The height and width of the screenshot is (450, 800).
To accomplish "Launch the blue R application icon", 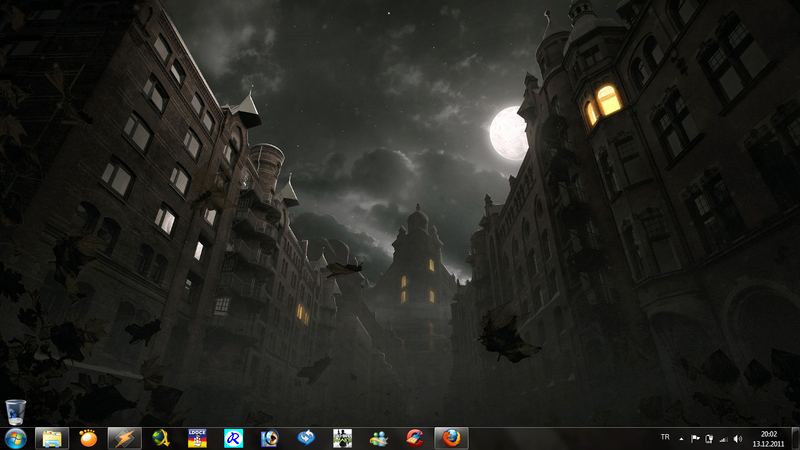I will pyautogui.click(x=233, y=438).
